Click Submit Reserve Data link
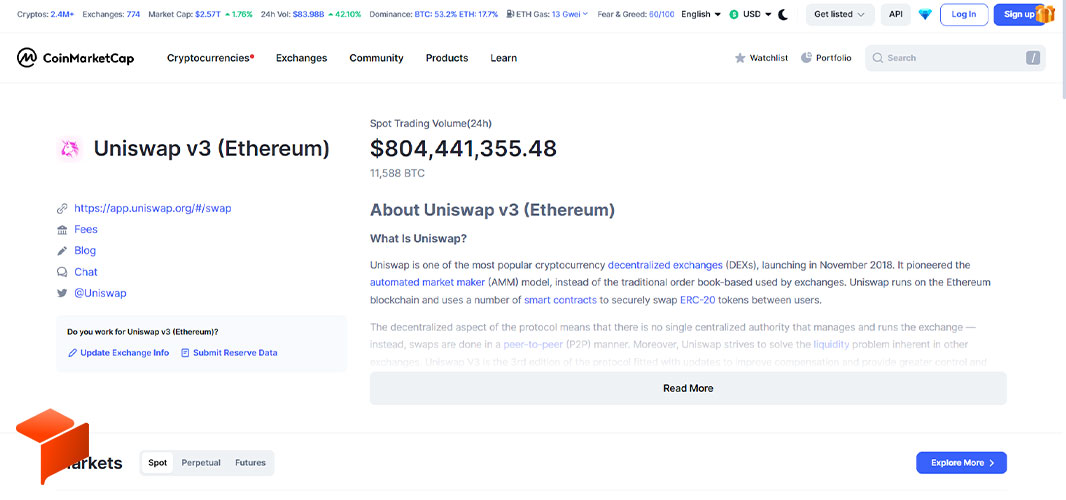 tap(229, 352)
